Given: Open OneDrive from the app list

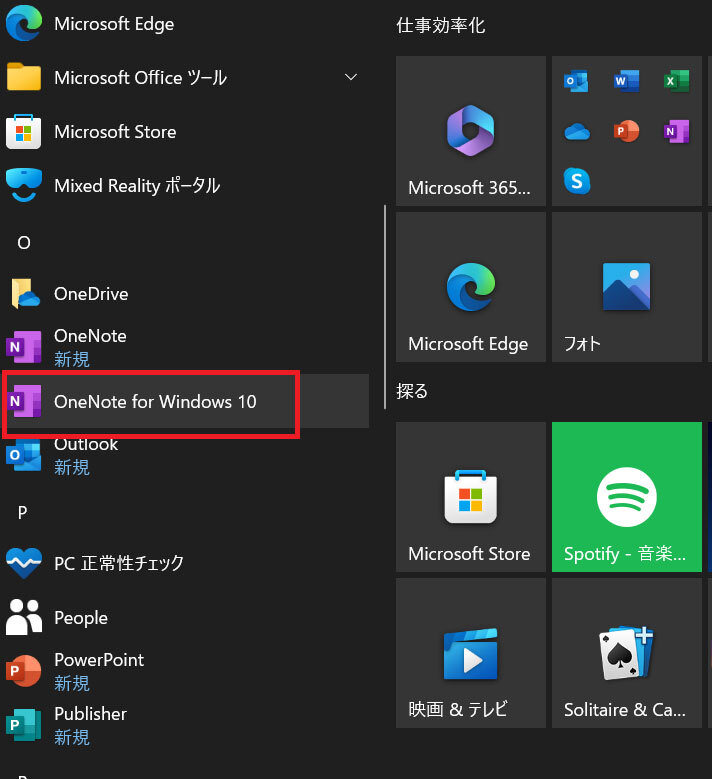Looking at the screenshot, I should (91, 294).
